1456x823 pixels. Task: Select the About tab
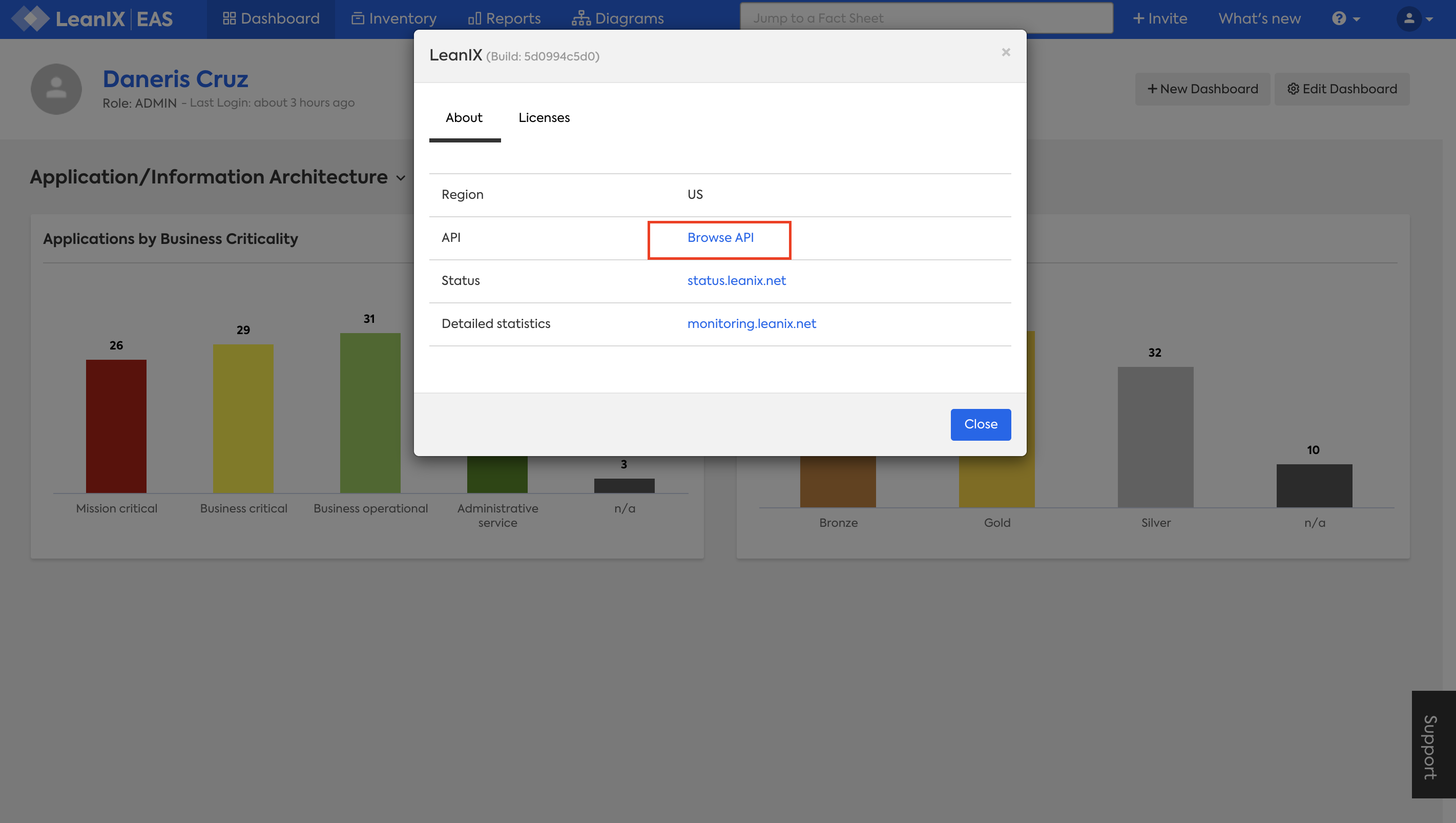coord(464,117)
